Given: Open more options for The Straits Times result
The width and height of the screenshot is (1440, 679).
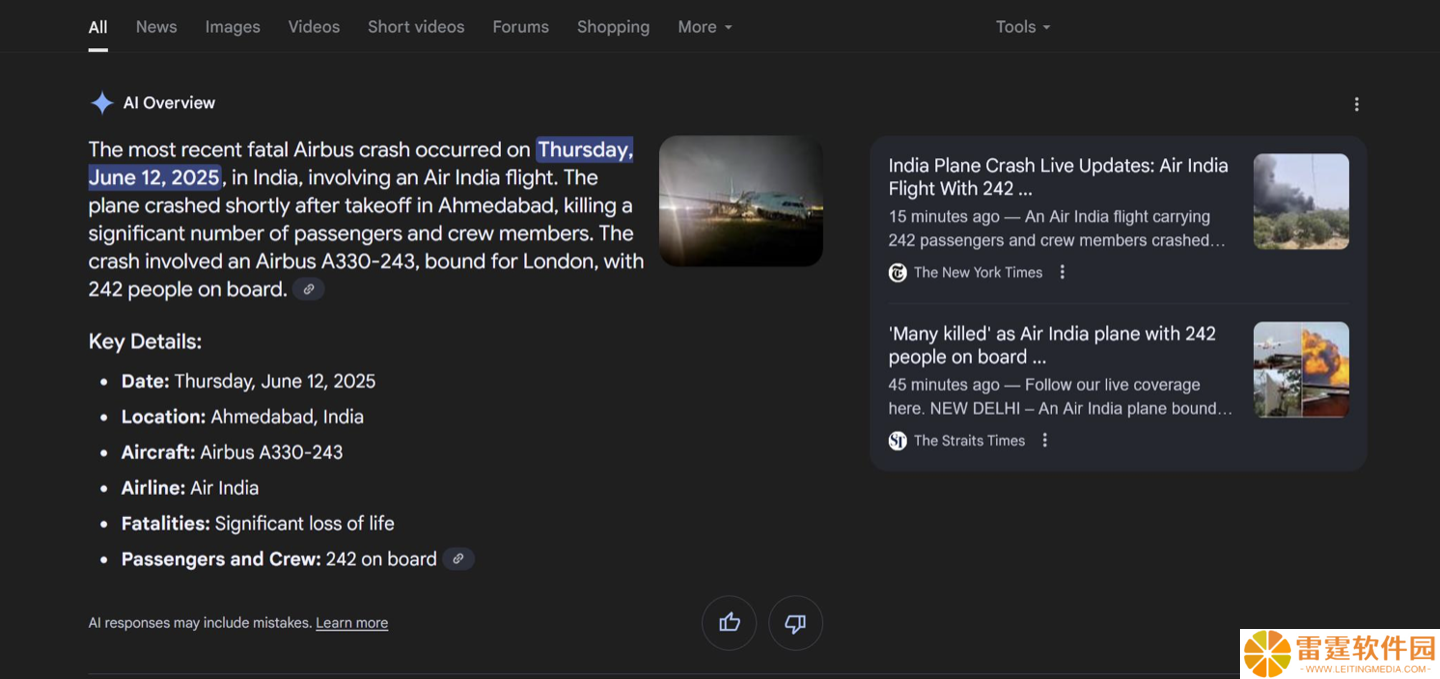Looking at the screenshot, I should click(x=1044, y=440).
